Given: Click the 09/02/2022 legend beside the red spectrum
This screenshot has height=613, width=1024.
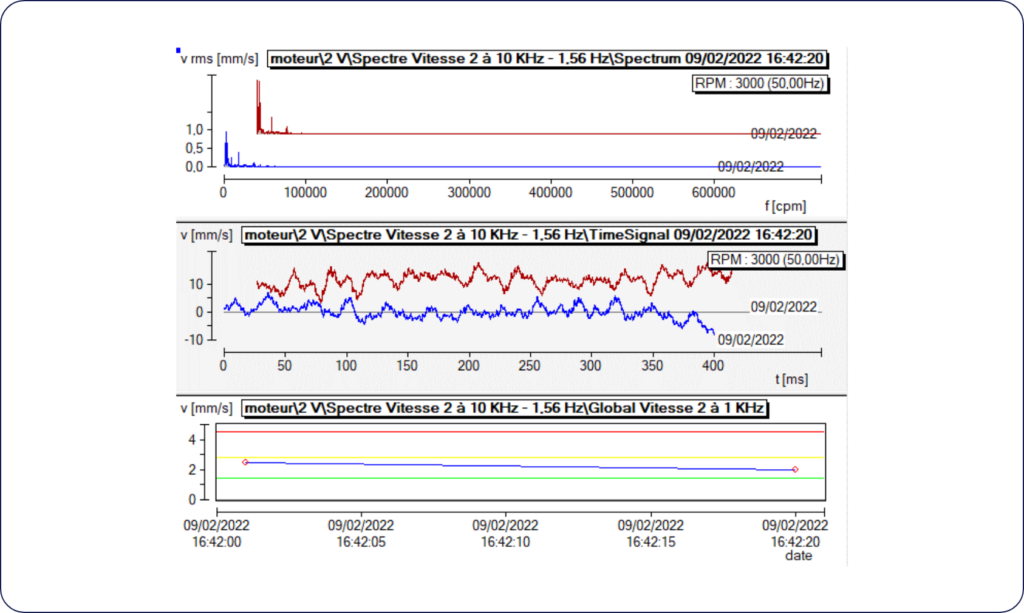Looking at the screenshot, I should point(786,132).
